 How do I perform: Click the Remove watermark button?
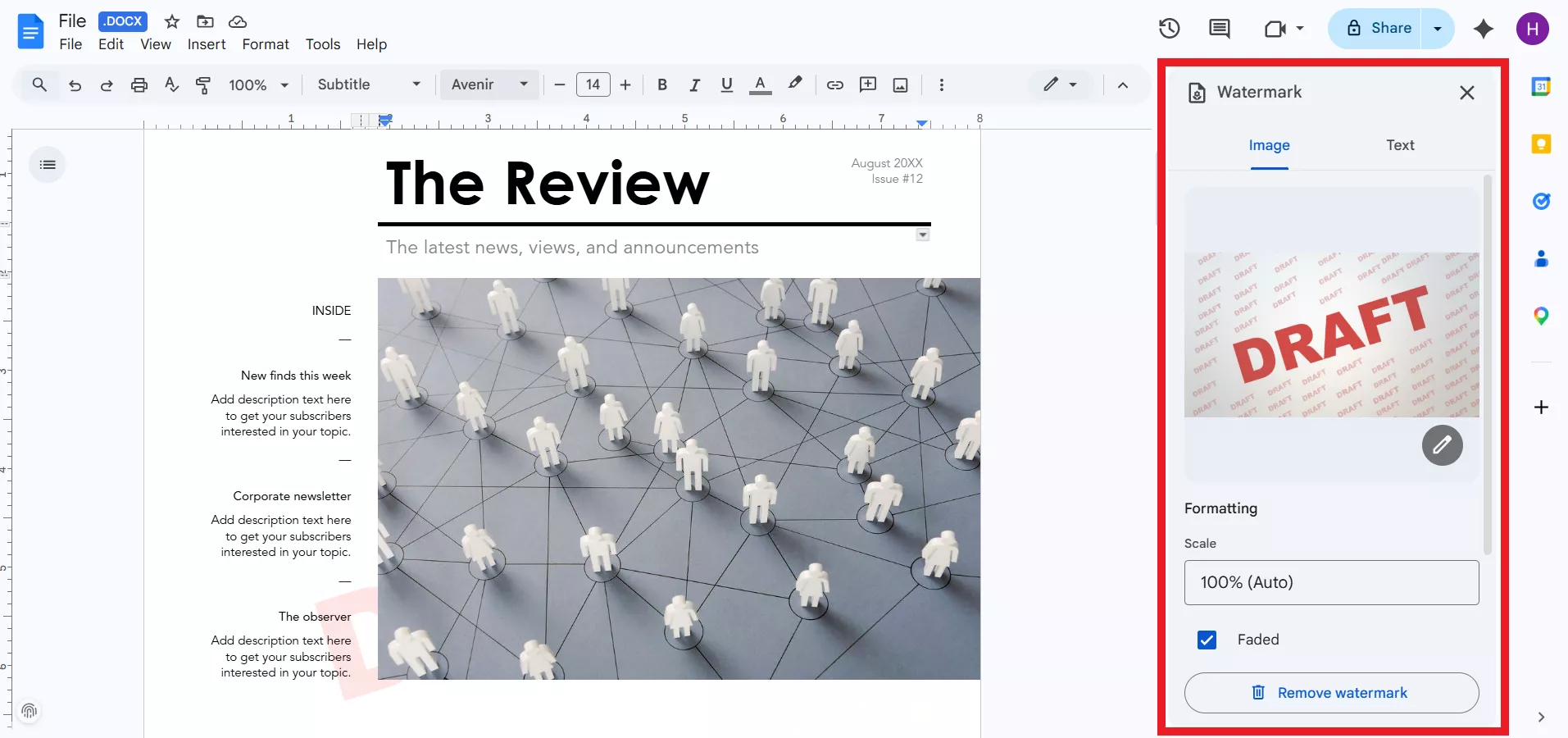tap(1330, 693)
